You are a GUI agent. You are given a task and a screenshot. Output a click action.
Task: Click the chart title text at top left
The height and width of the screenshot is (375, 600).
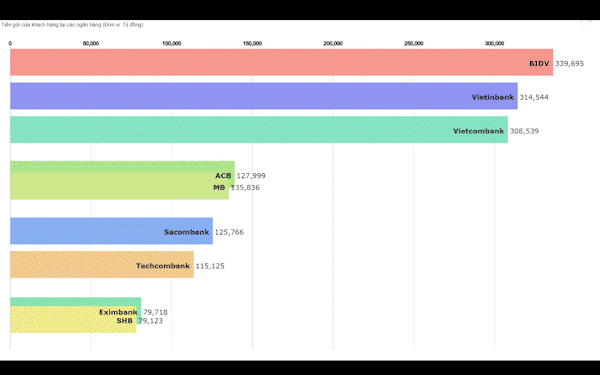point(72,25)
